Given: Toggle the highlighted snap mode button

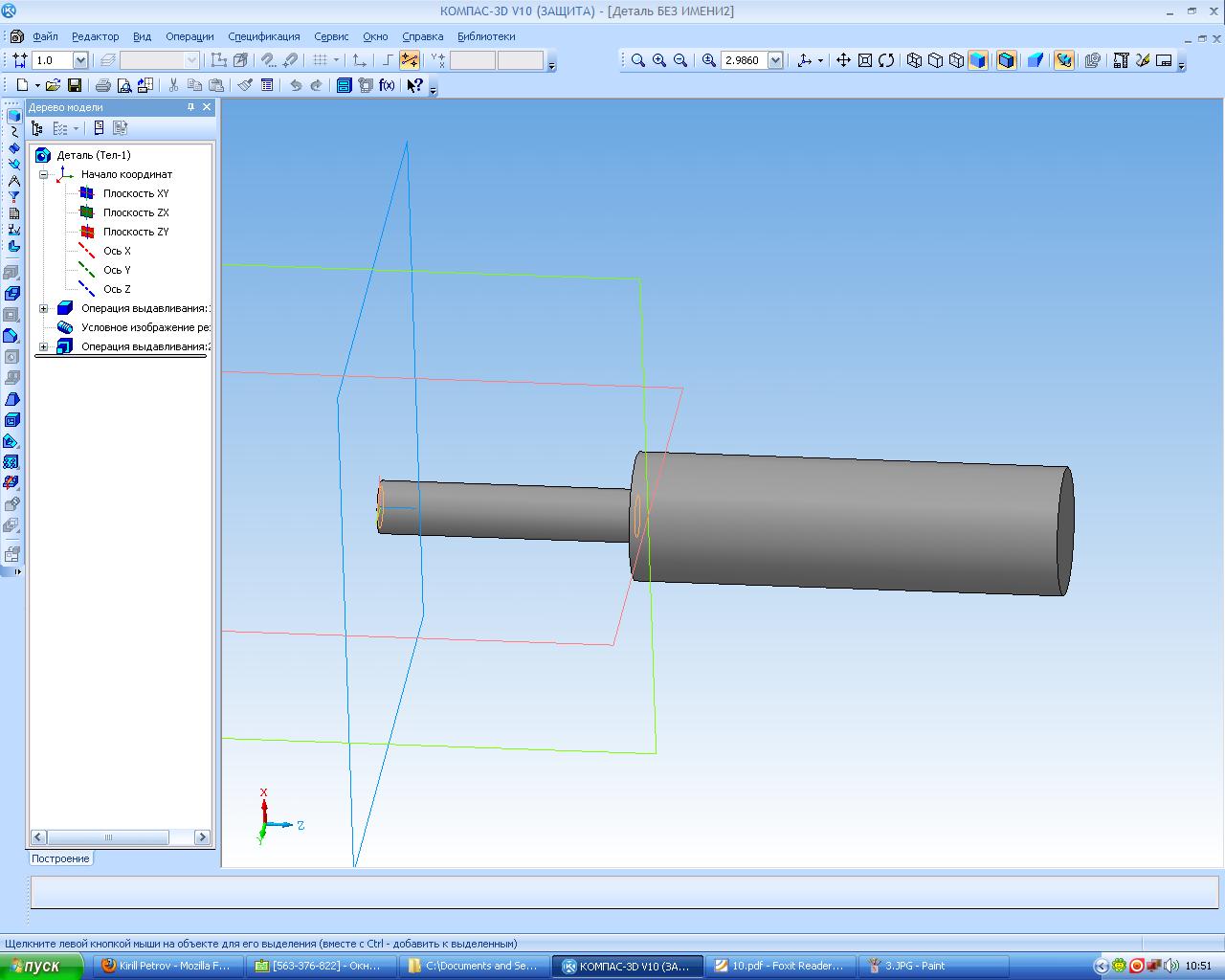Looking at the screenshot, I should pyautogui.click(x=410, y=60).
